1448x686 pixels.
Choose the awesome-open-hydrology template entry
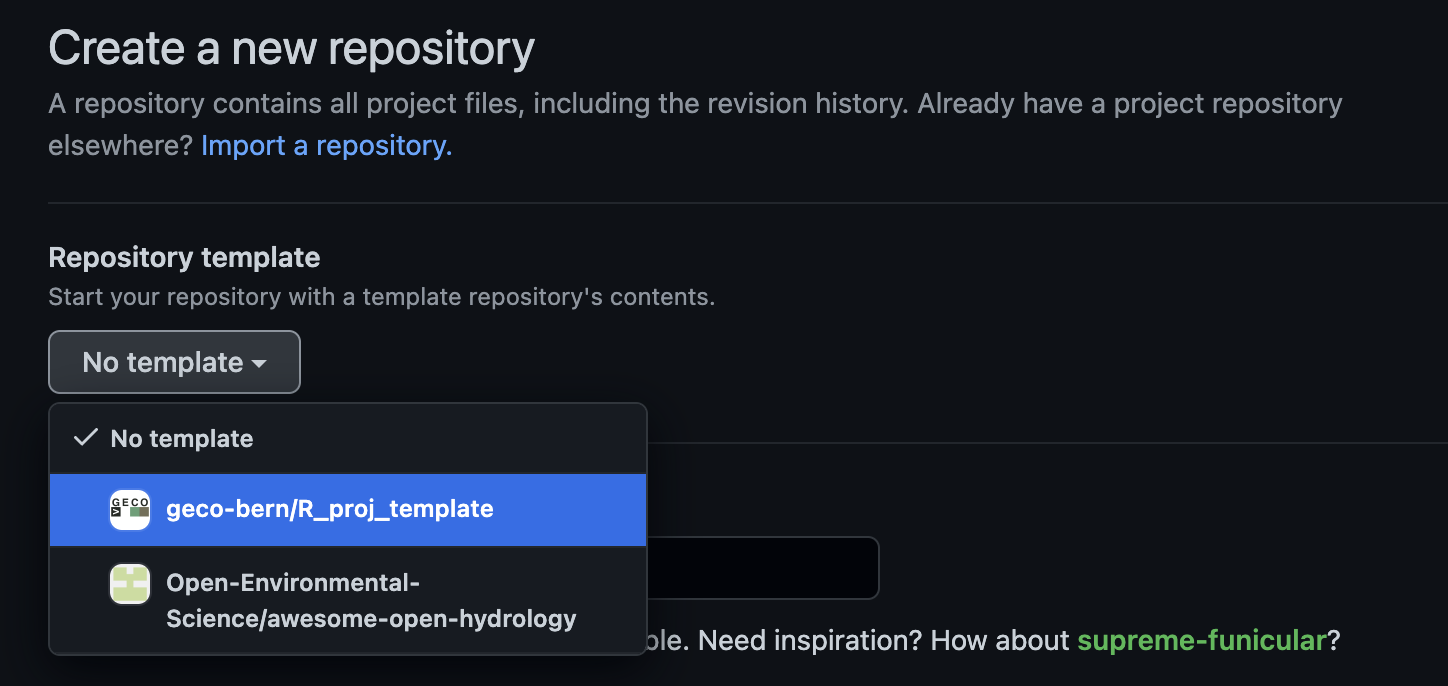371,601
